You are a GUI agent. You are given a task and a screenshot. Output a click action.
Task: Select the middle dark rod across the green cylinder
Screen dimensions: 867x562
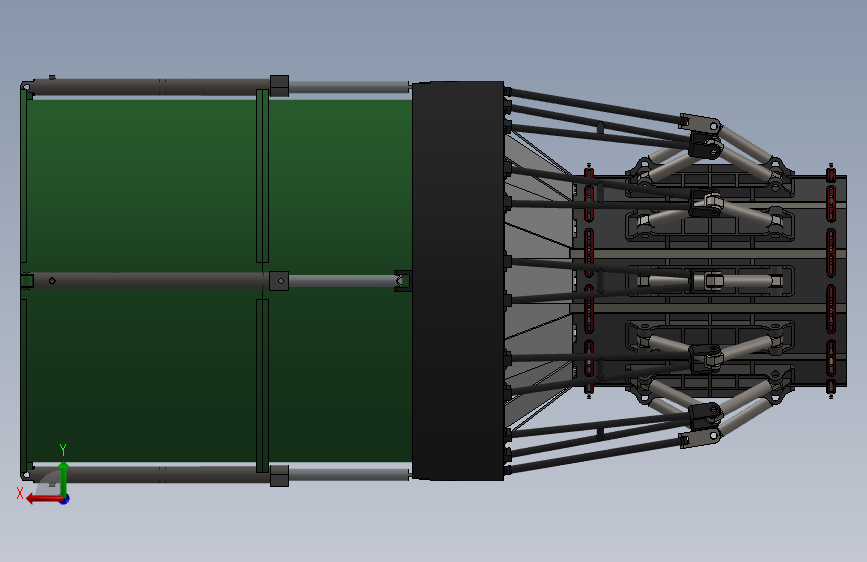149,280
